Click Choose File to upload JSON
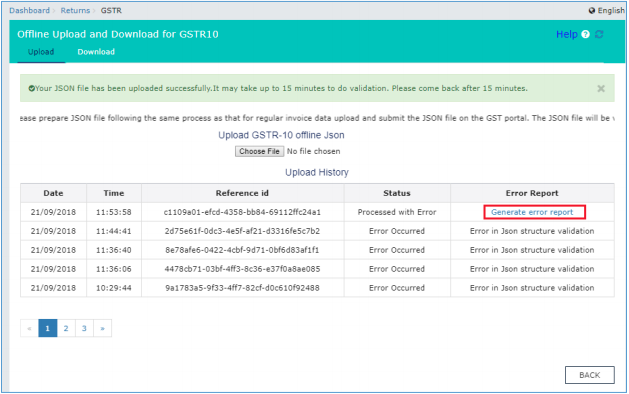The image size is (629, 394). 259,151
